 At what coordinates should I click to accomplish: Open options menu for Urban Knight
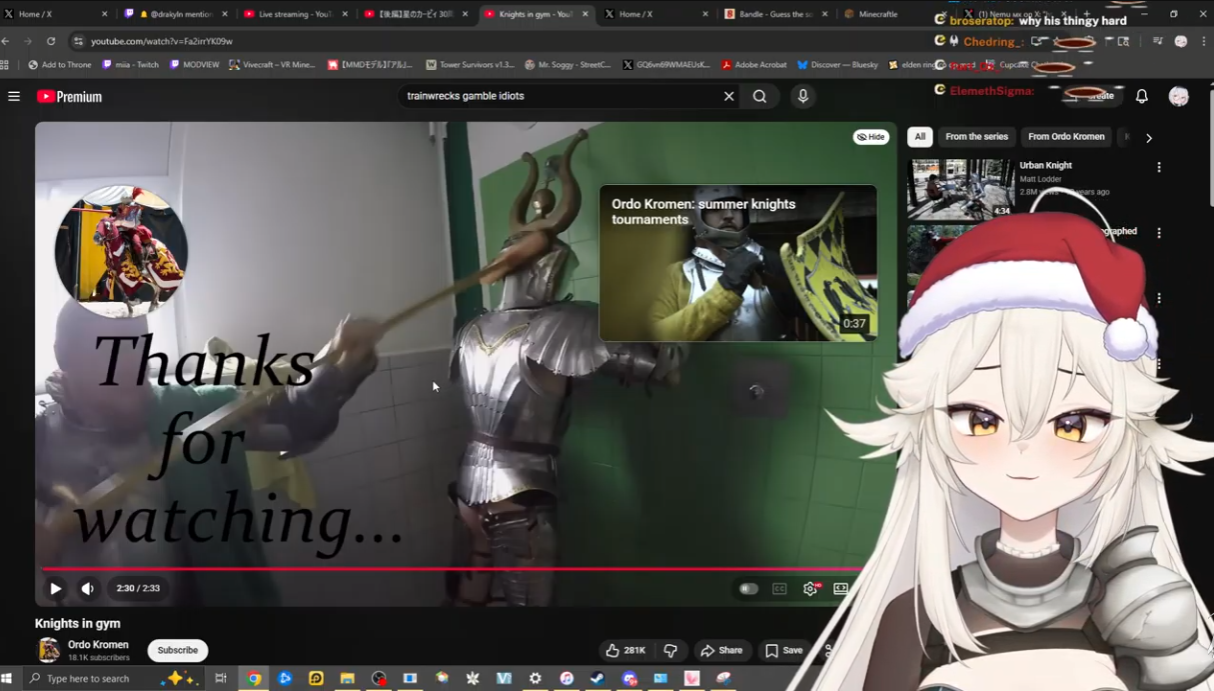(x=1159, y=167)
